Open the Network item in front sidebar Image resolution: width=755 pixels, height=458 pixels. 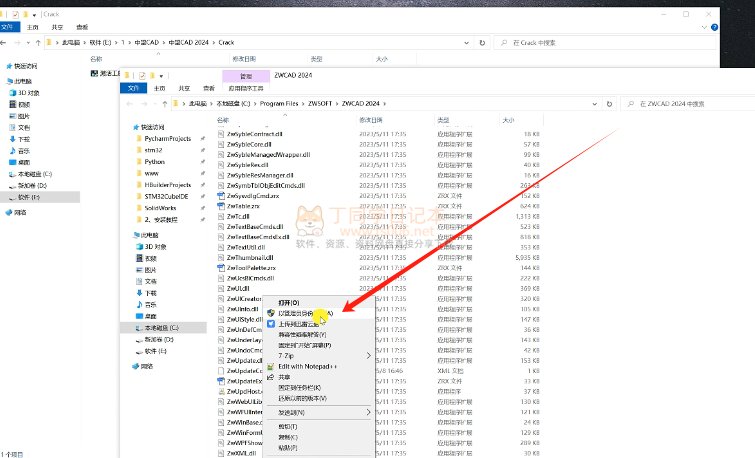click(x=147, y=366)
